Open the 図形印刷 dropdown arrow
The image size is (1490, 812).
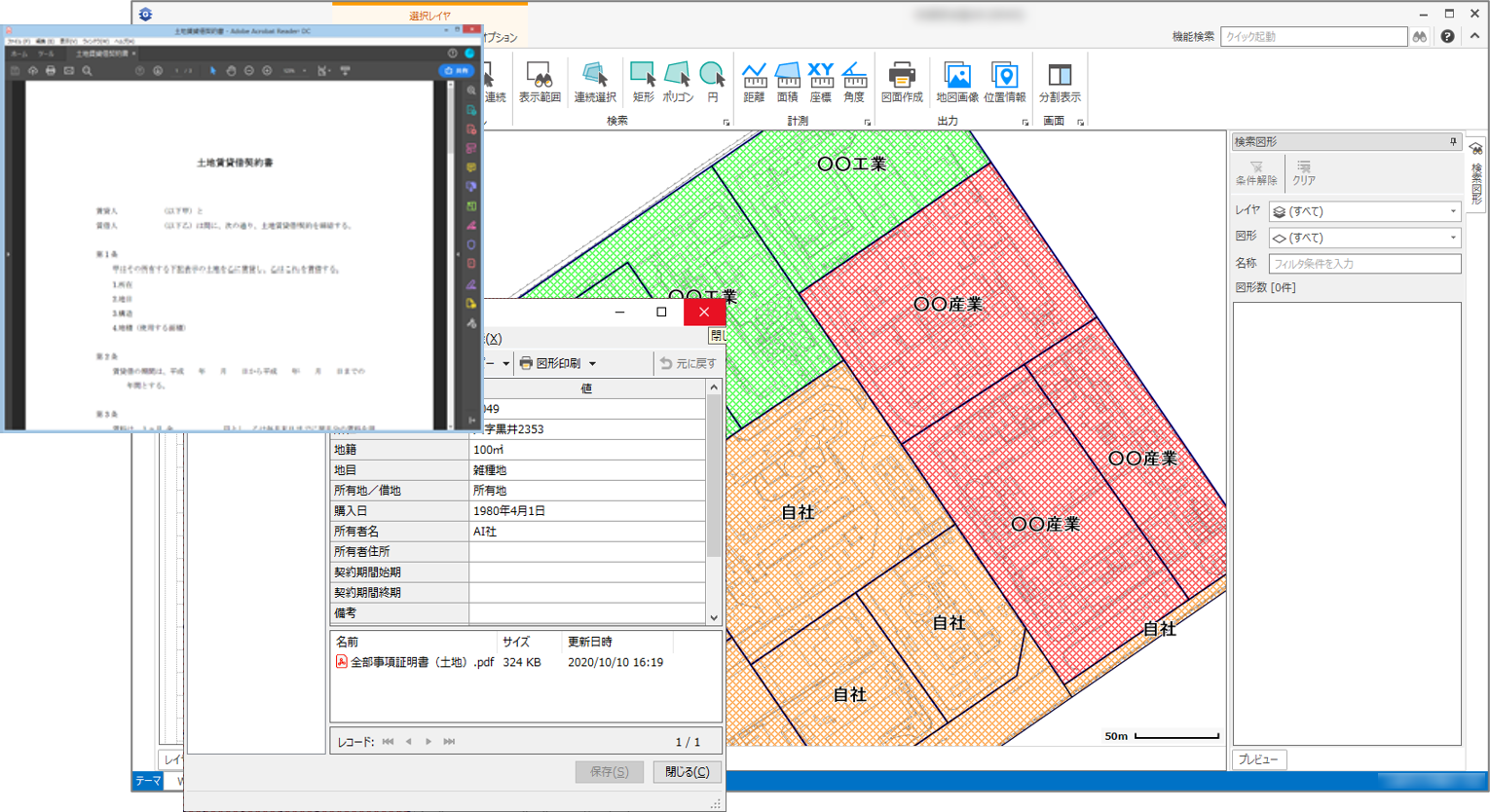coord(592,364)
